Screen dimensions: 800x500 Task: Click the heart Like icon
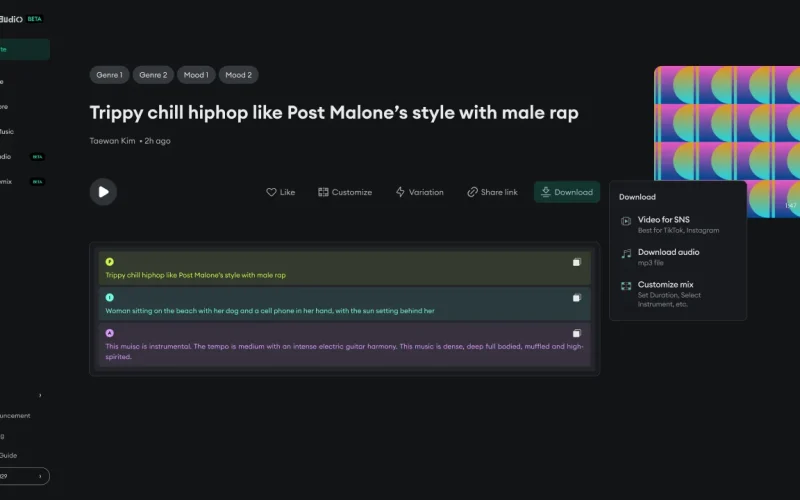coord(271,192)
